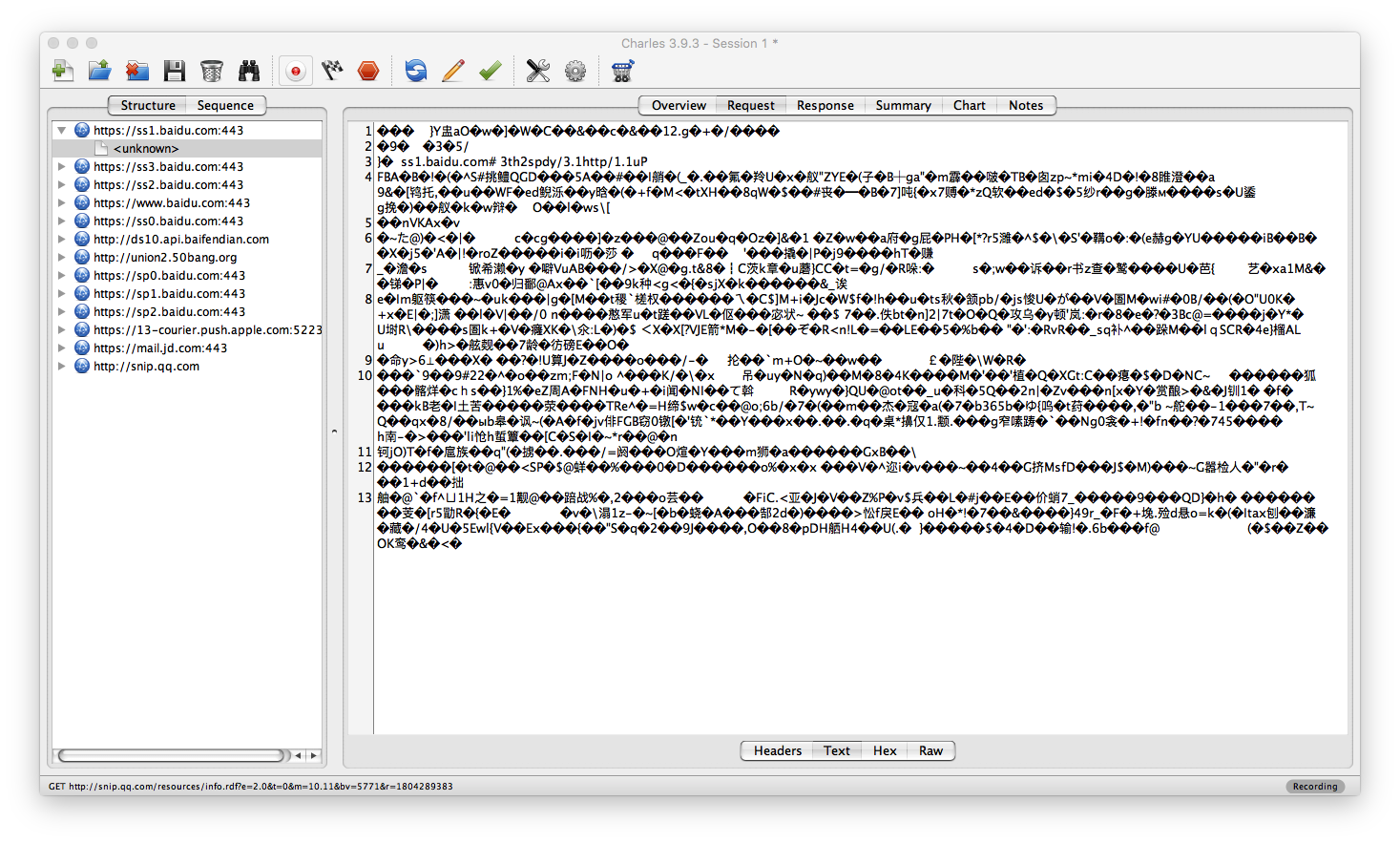The height and width of the screenshot is (843, 1400).
Task: Repeat the selected request
Action: click(415, 71)
